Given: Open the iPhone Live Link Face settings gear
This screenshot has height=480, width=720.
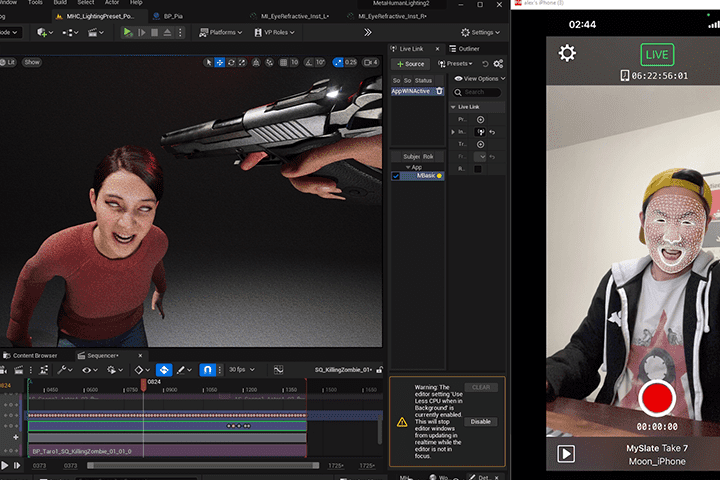Looking at the screenshot, I should click(x=567, y=53).
